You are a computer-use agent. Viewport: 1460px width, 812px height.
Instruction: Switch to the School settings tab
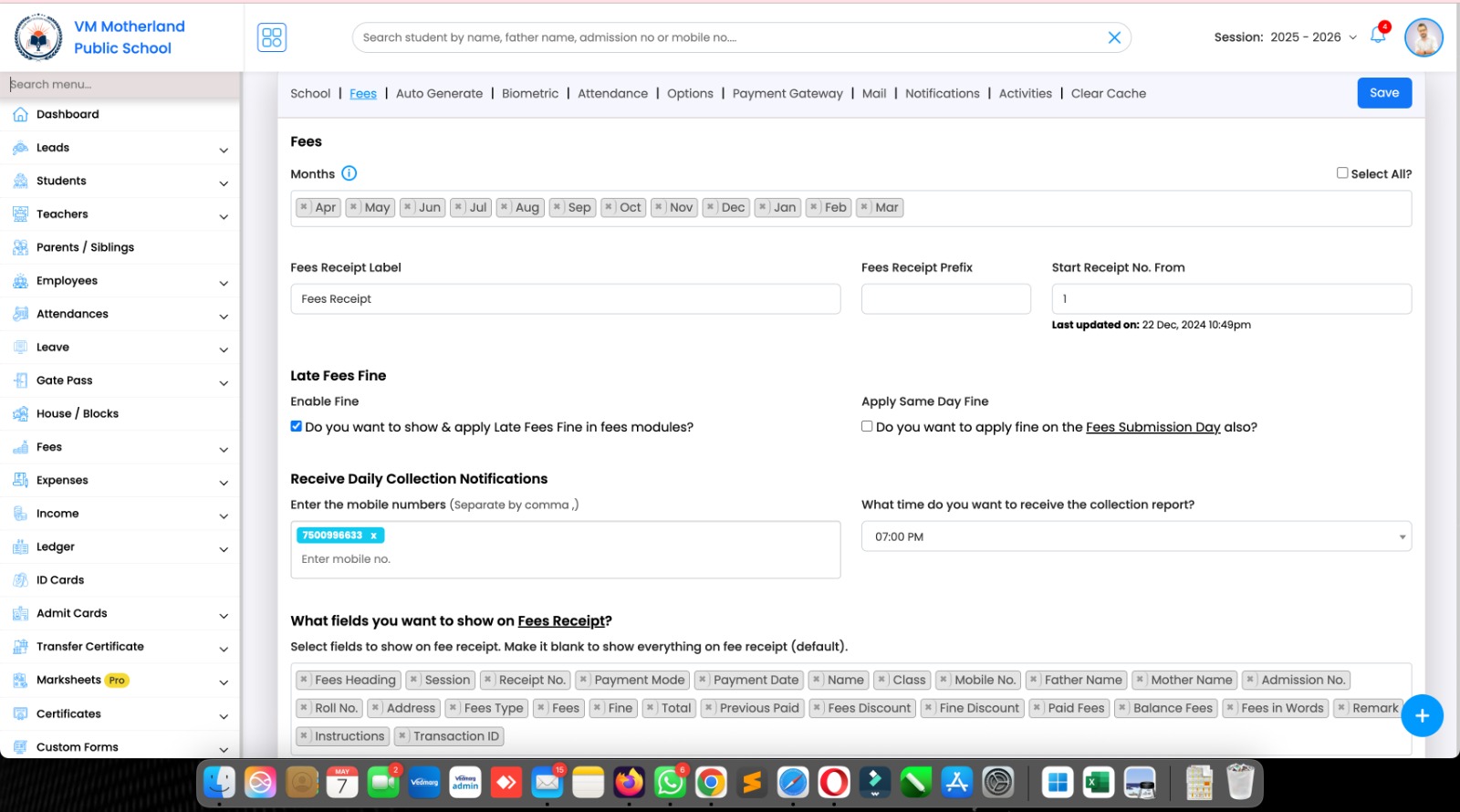[310, 93]
